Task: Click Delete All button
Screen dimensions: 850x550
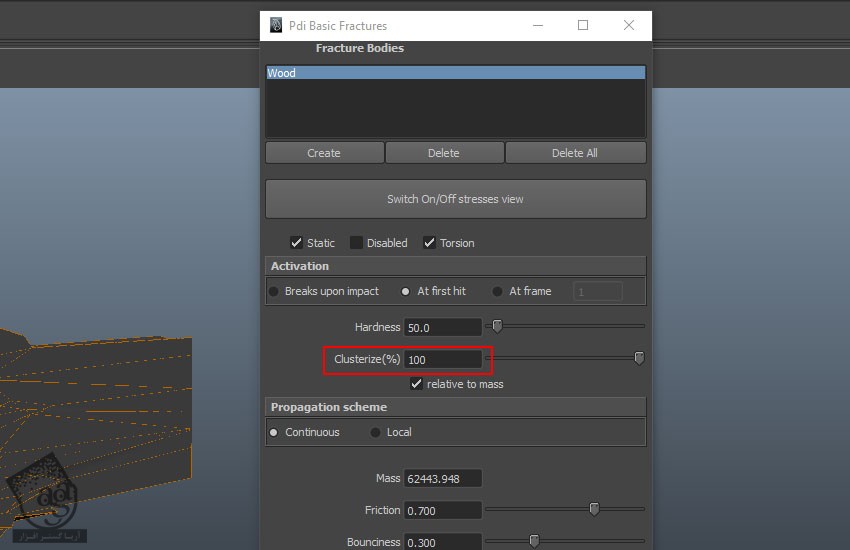Action: (x=575, y=153)
